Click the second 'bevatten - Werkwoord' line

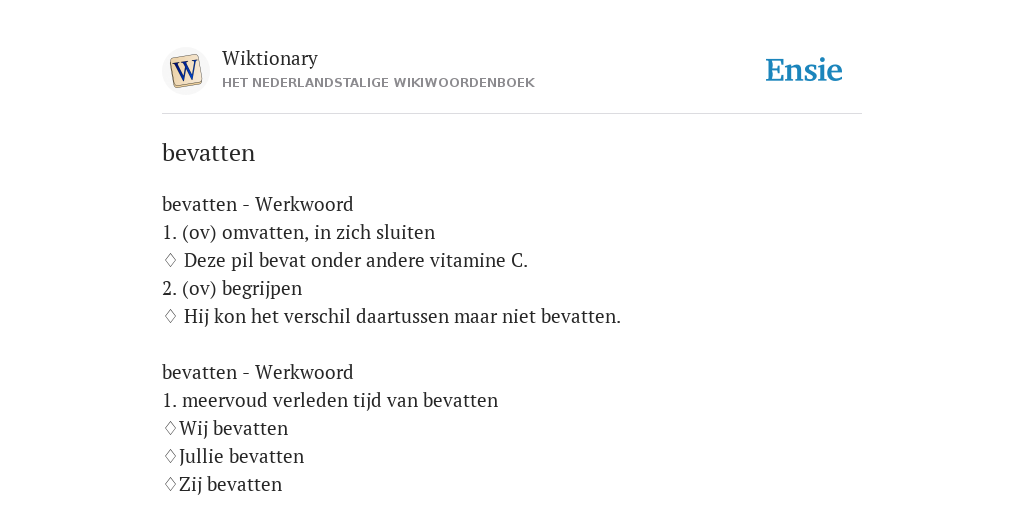[x=257, y=372]
